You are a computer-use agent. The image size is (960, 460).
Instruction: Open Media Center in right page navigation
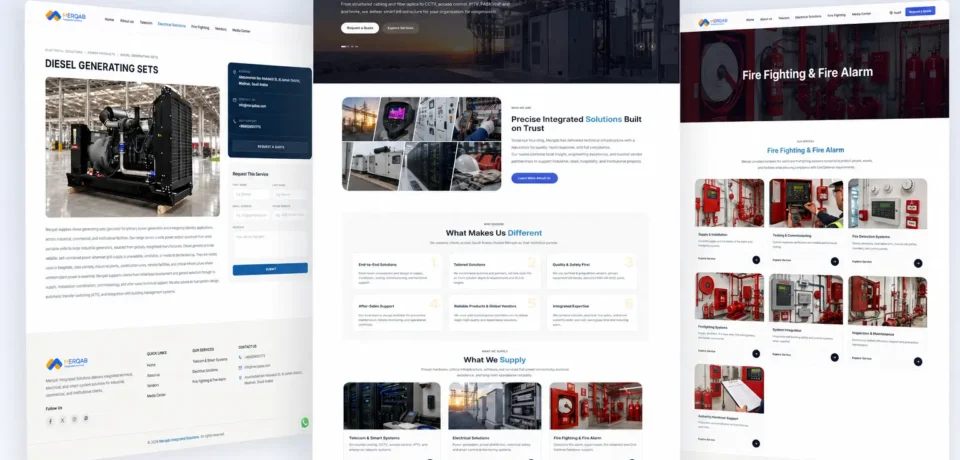pyautogui.click(x=861, y=13)
